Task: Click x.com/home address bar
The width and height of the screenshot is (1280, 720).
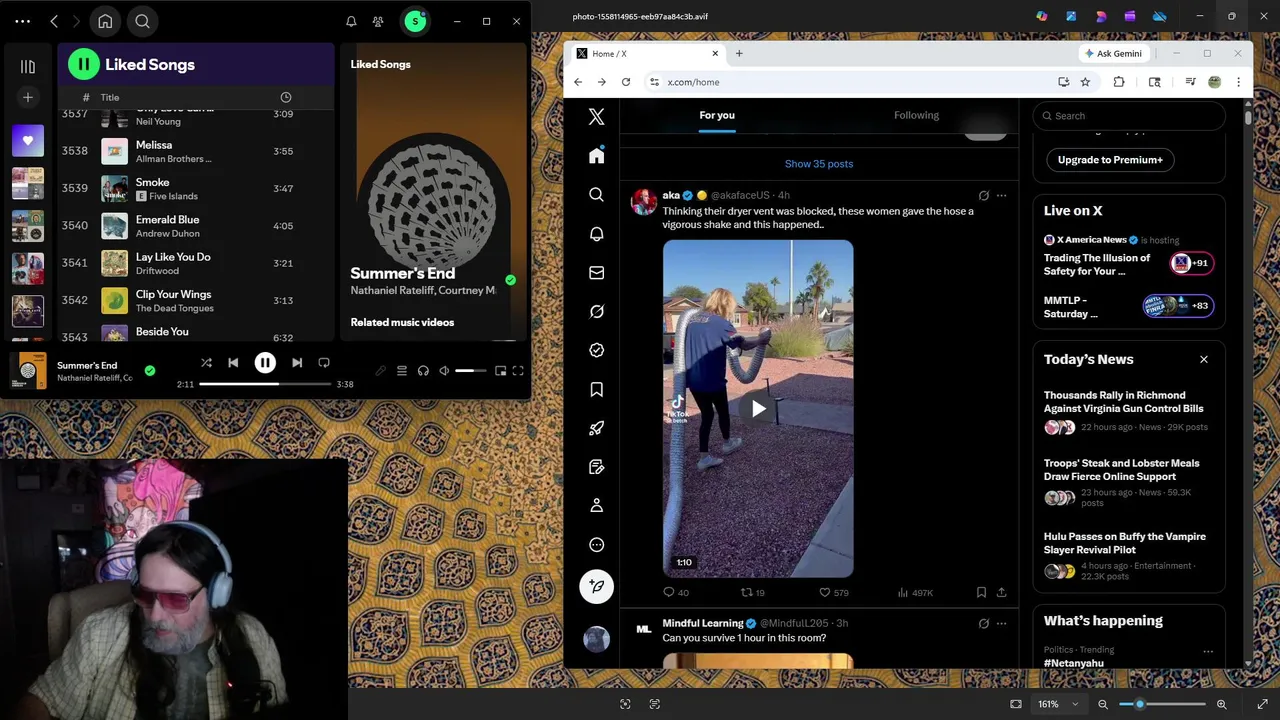Action: tap(850, 82)
